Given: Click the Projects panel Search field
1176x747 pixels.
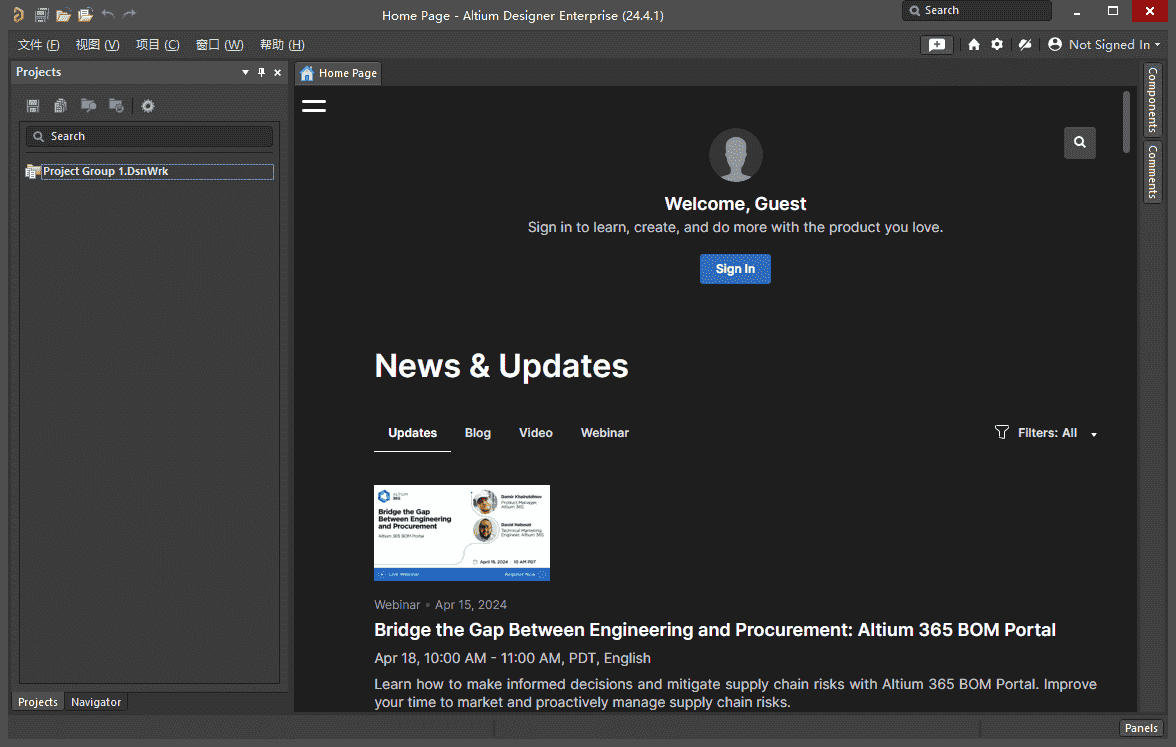Looking at the screenshot, I should point(150,136).
